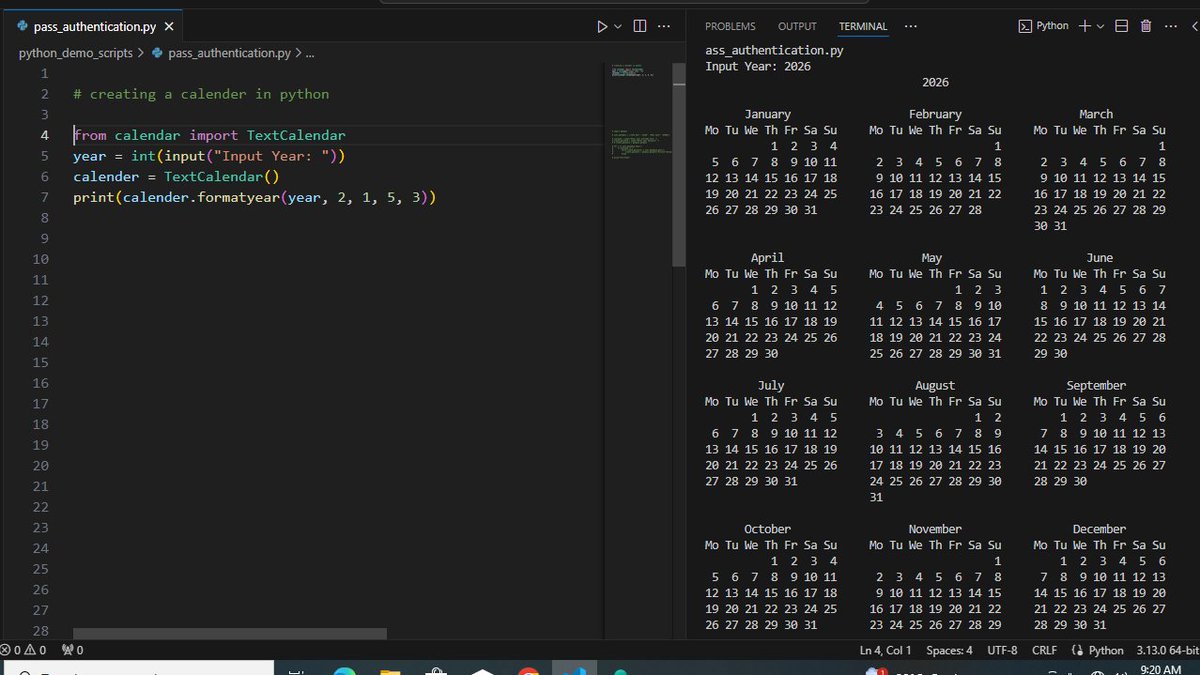Click the editor vertical scrollbar
Viewport: 1200px width, 675px height.
(679, 165)
